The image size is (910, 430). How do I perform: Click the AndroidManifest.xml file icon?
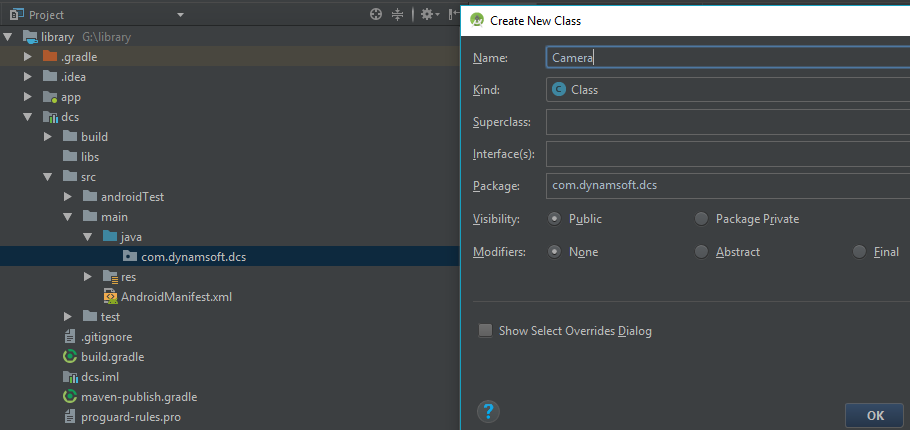click(110, 297)
